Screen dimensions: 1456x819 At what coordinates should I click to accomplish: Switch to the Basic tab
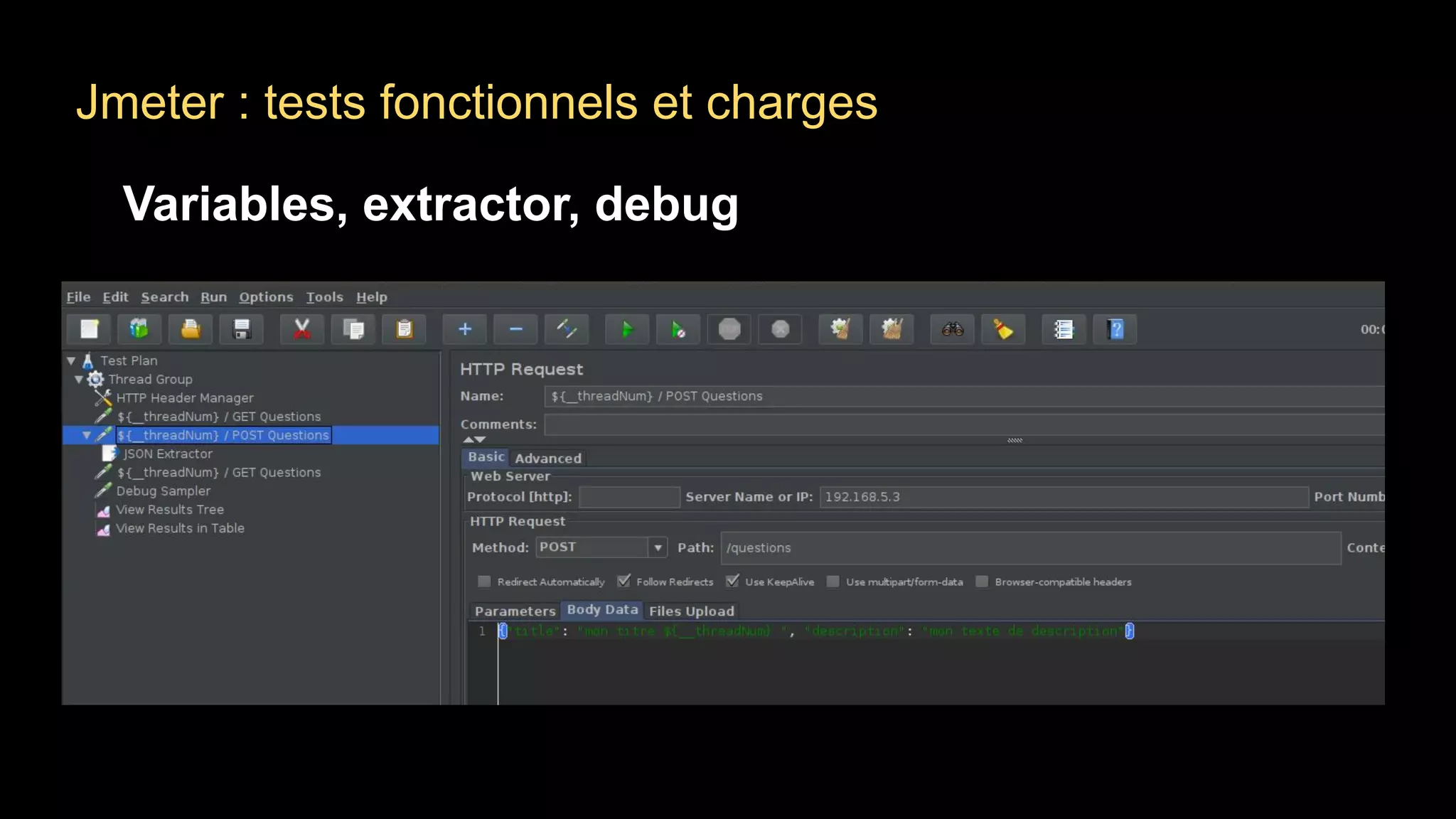pyautogui.click(x=486, y=457)
